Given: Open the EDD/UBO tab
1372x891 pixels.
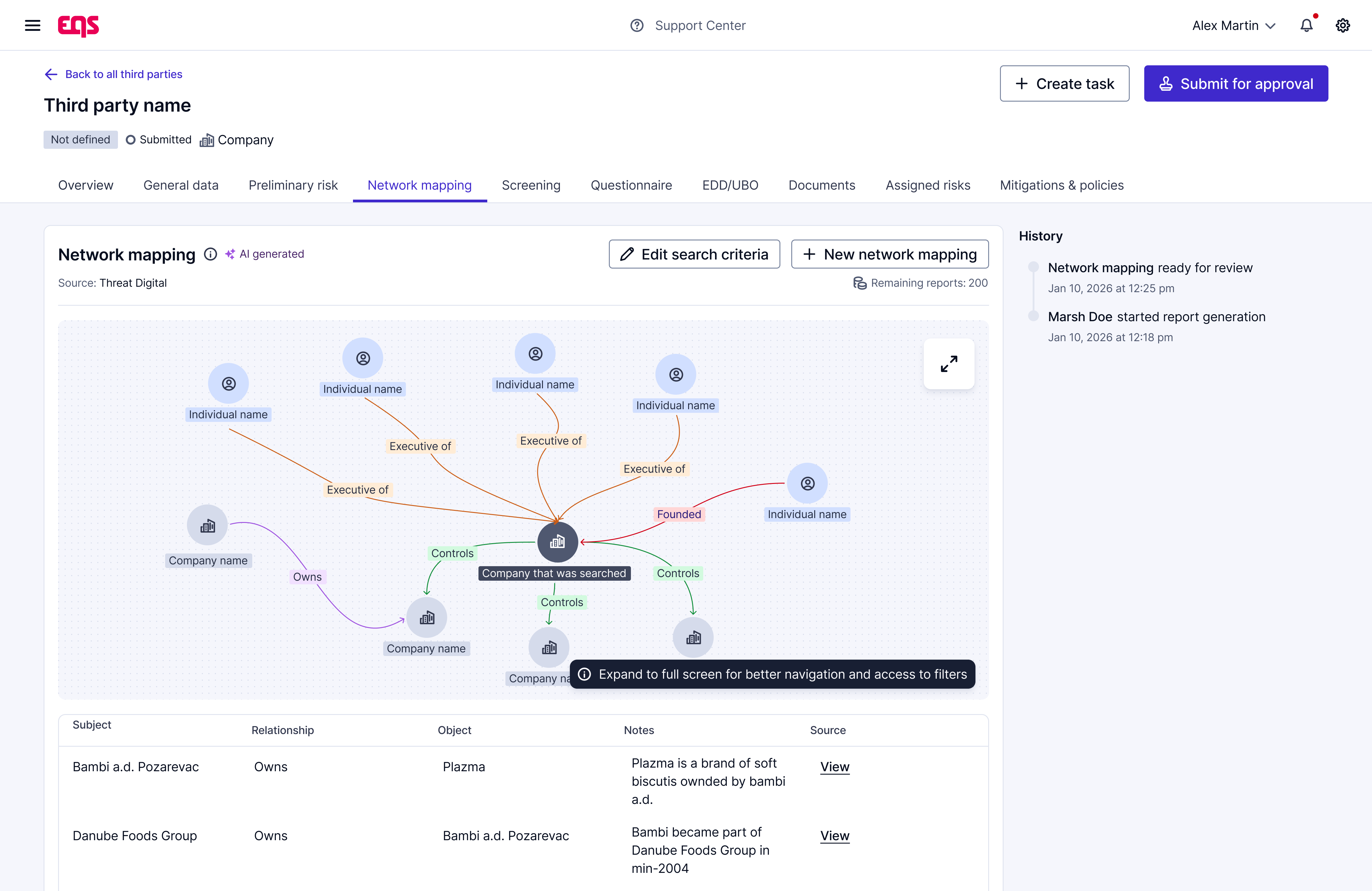Looking at the screenshot, I should (730, 185).
